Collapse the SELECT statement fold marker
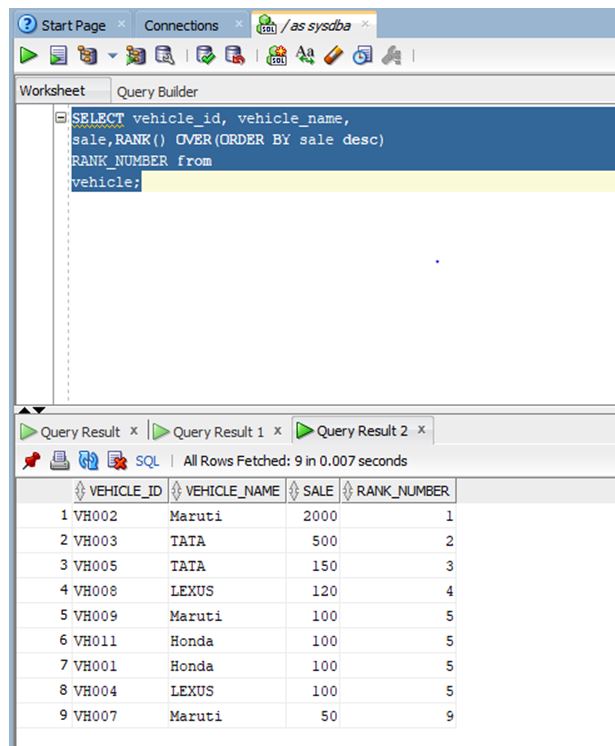Image resolution: width=615 pixels, height=746 pixels. click(x=61, y=117)
